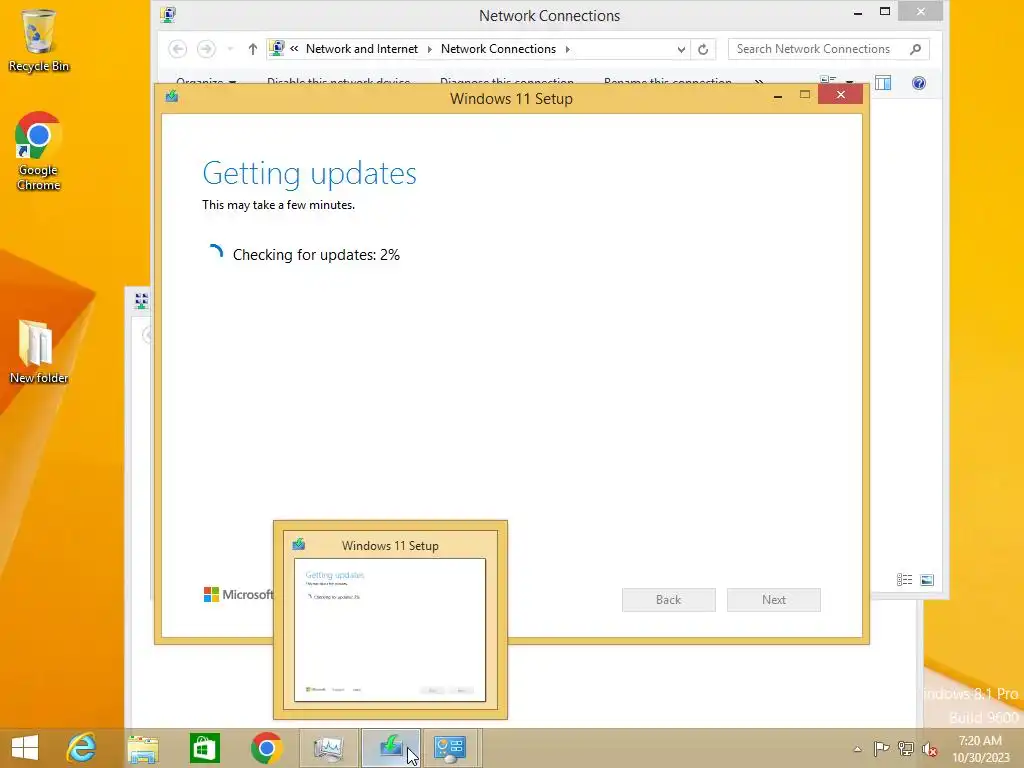Maximize the Windows 11 Setup window
The width and height of the screenshot is (1024, 768).
click(805, 95)
